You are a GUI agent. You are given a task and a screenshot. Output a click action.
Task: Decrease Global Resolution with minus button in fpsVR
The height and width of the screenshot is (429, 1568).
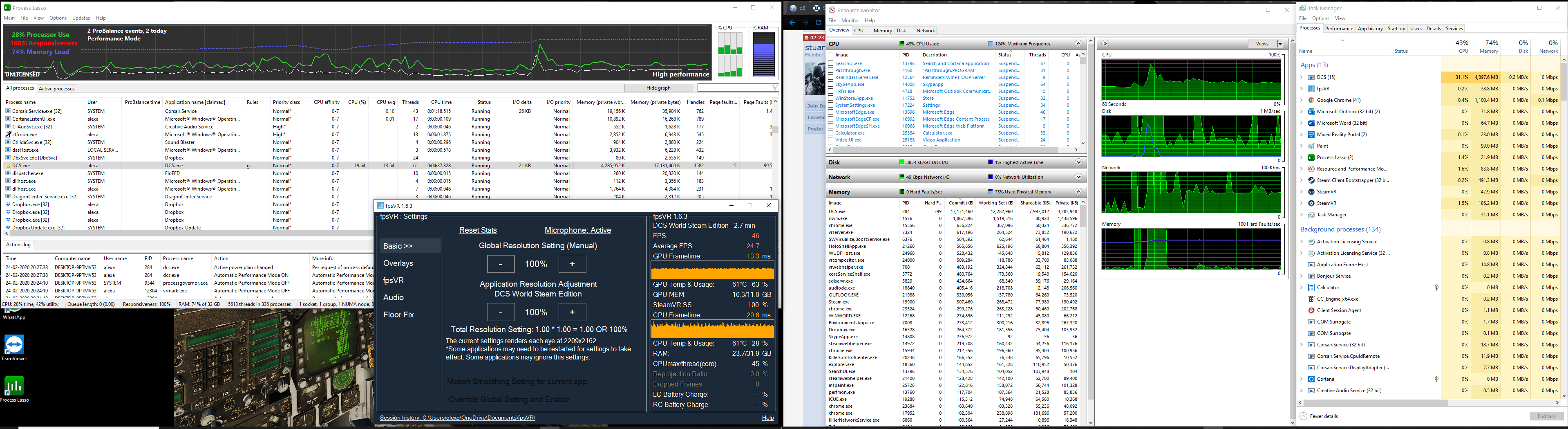501,264
